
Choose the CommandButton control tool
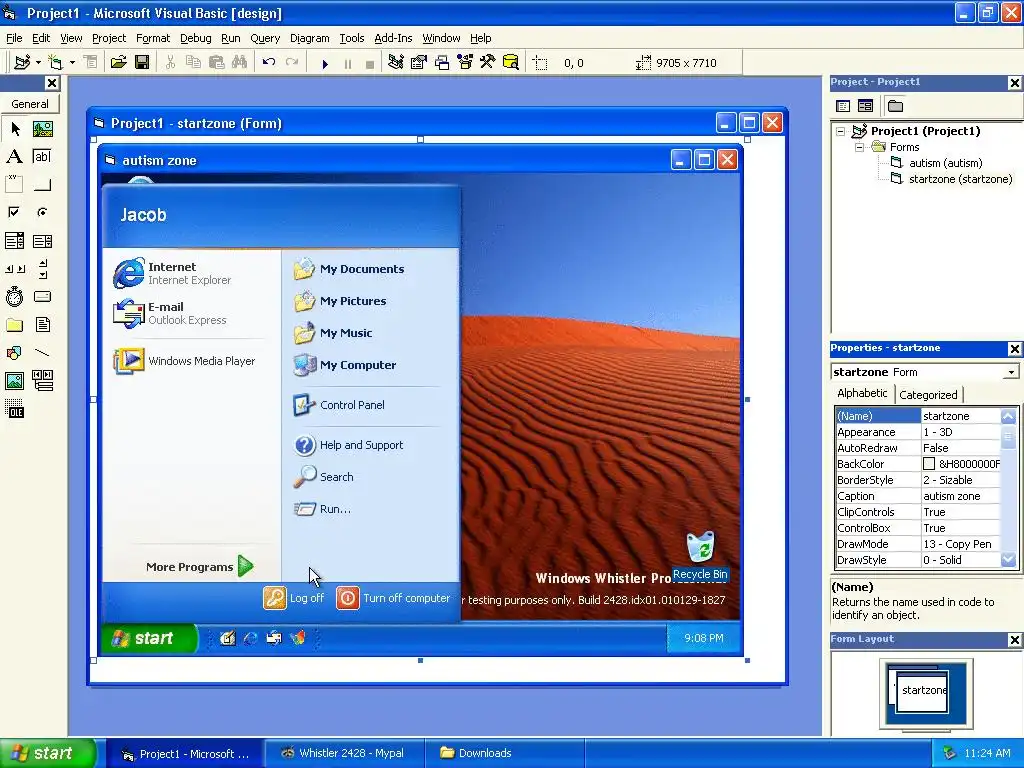[42, 185]
